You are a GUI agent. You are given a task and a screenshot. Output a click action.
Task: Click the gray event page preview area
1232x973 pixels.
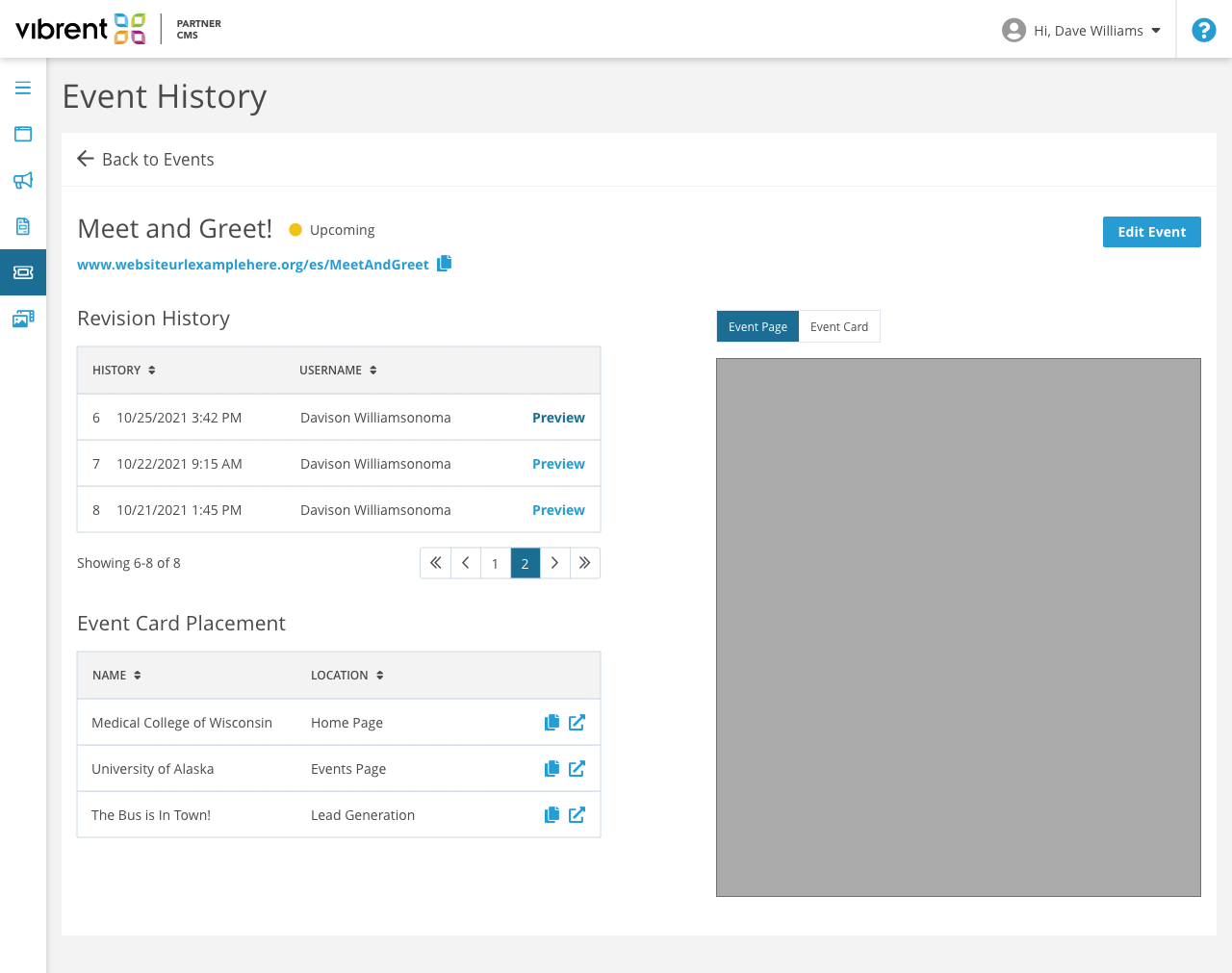point(959,627)
